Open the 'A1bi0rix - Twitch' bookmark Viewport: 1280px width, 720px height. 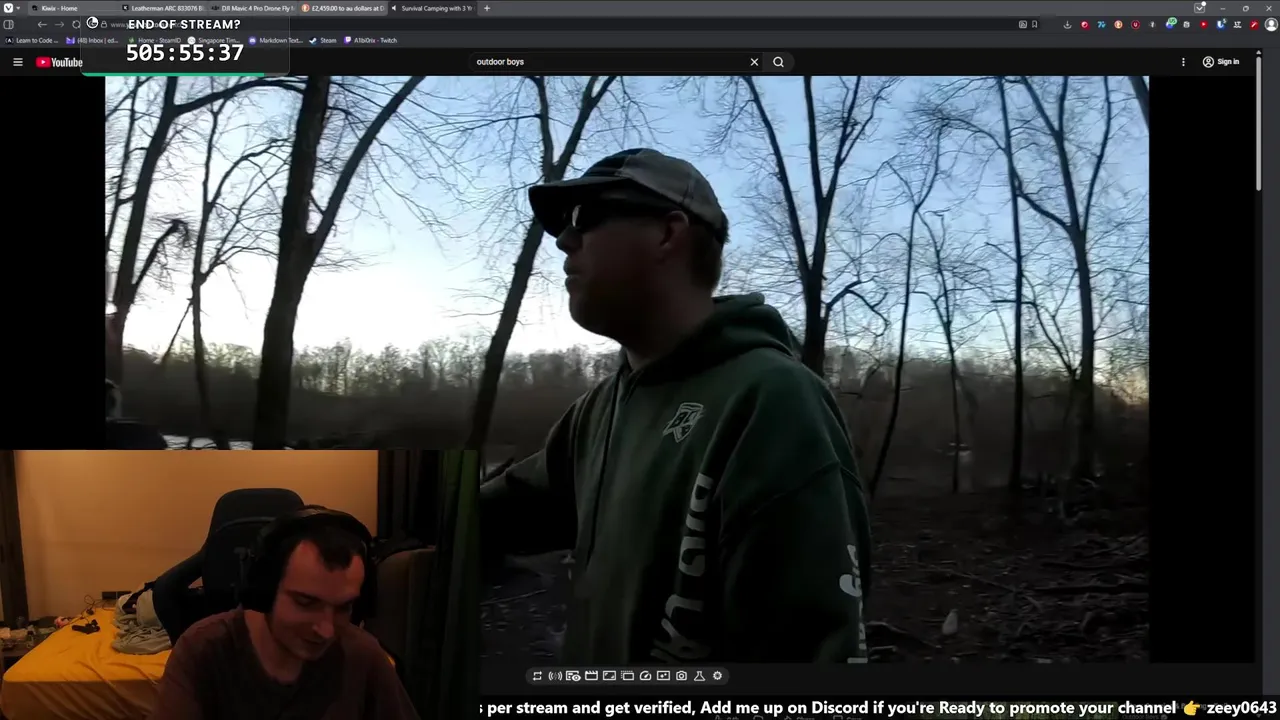coord(370,40)
